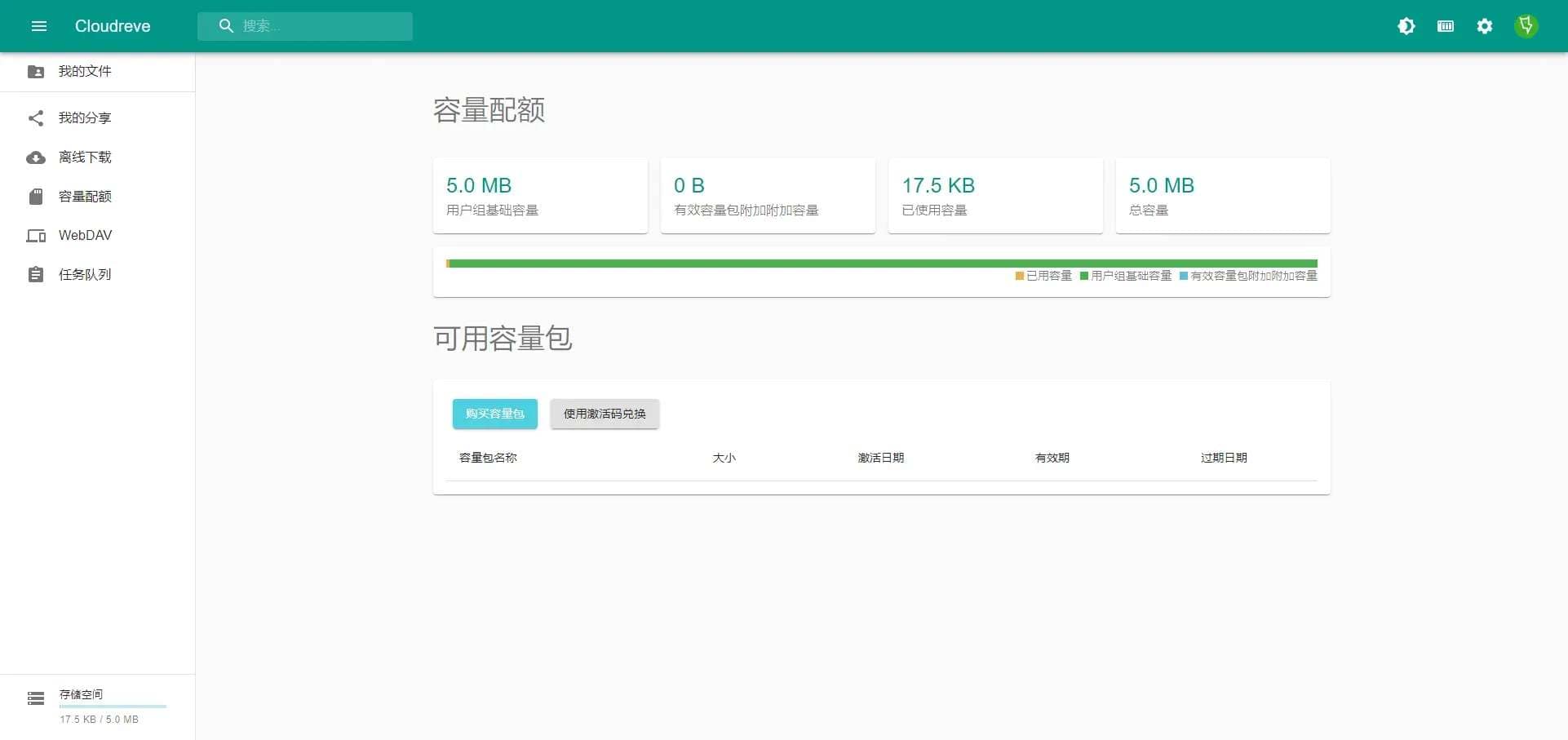Open 我的分享 in the sidebar
This screenshot has height=740, width=1568.
97,118
